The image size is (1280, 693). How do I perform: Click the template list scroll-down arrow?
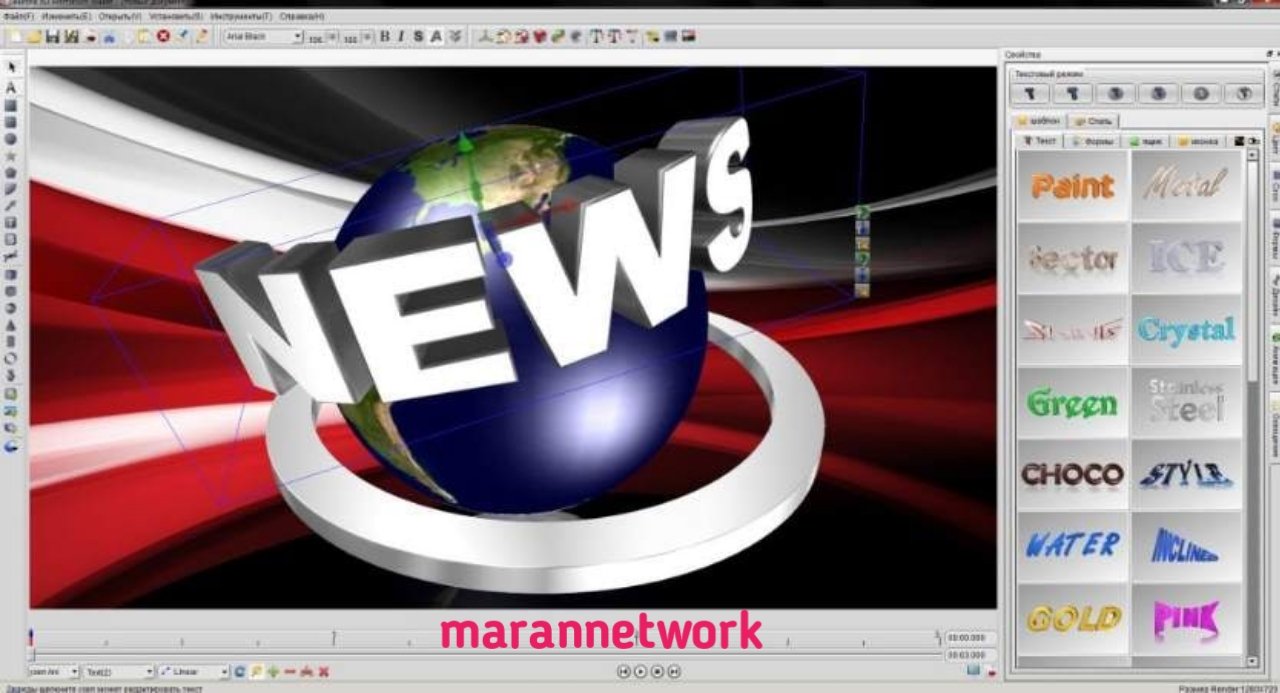(x=1252, y=662)
